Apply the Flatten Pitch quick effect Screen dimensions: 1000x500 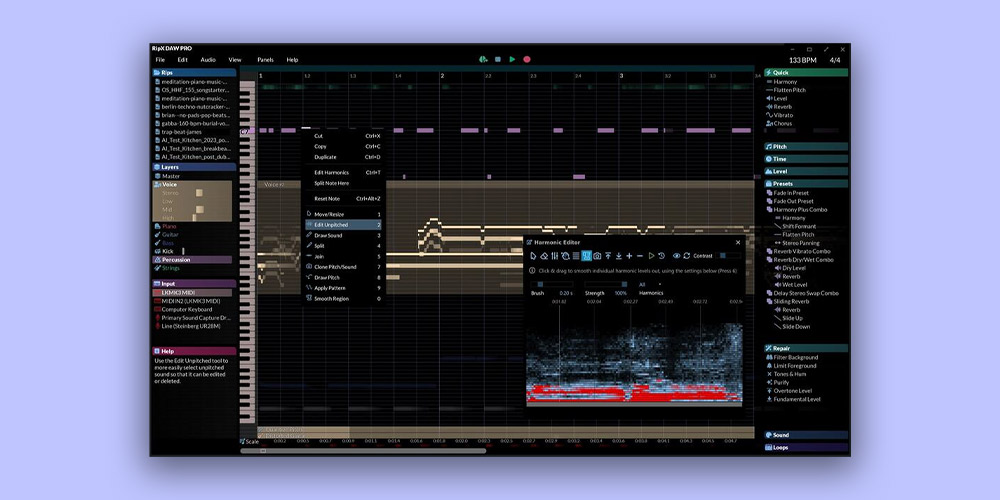click(789, 90)
